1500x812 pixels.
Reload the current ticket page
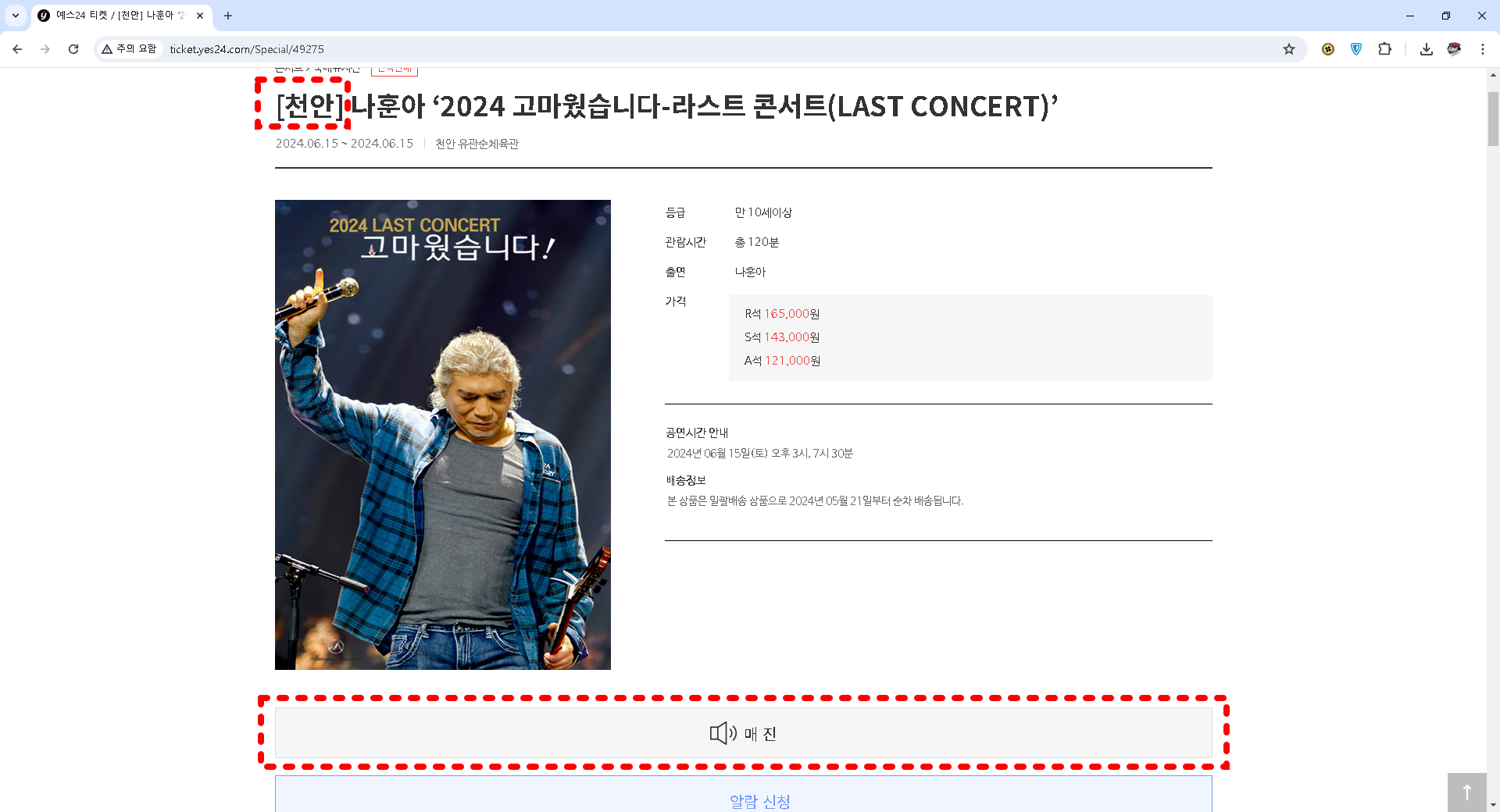click(x=73, y=48)
